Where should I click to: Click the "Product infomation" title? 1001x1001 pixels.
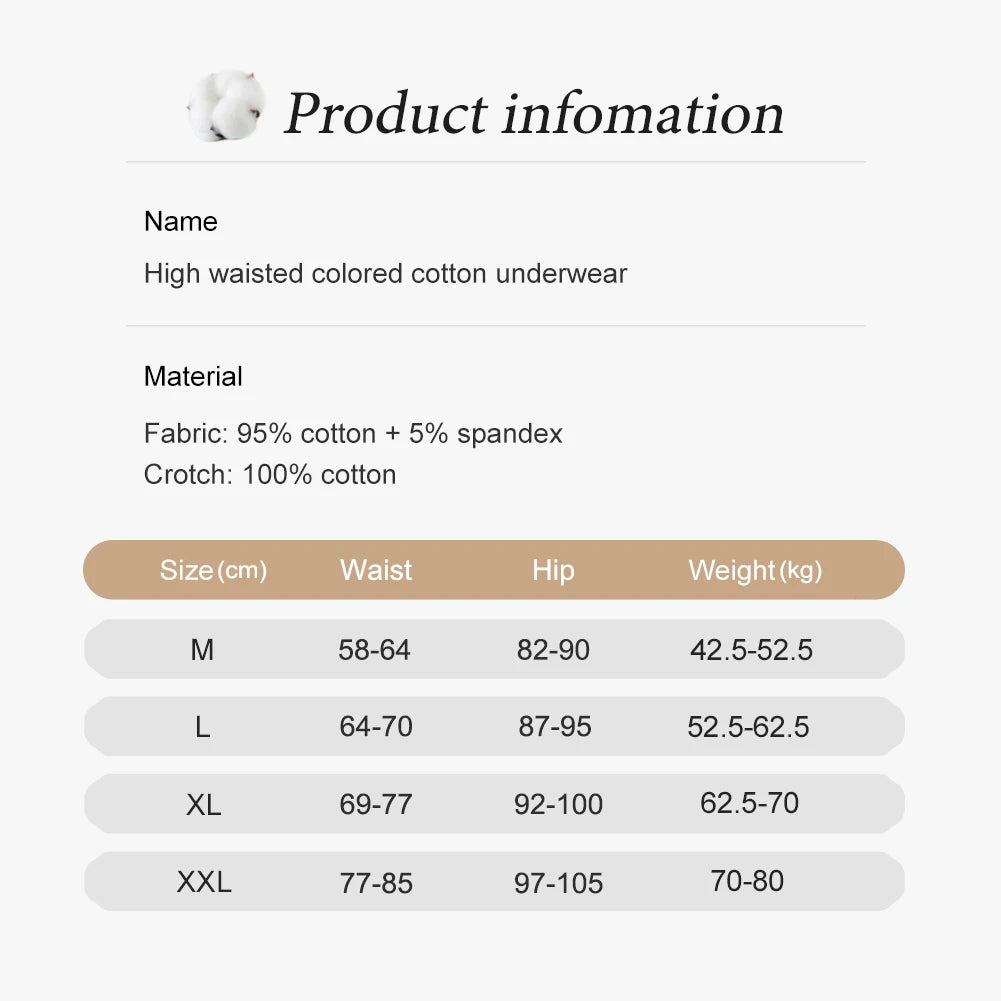tap(533, 112)
